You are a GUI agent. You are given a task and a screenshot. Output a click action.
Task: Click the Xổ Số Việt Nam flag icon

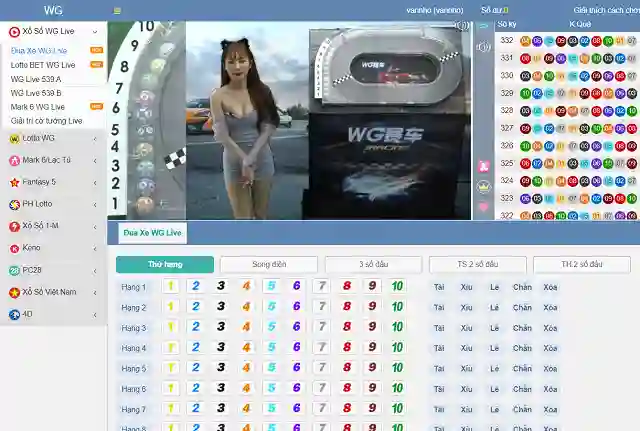pyautogui.click(x=15, y=293)
